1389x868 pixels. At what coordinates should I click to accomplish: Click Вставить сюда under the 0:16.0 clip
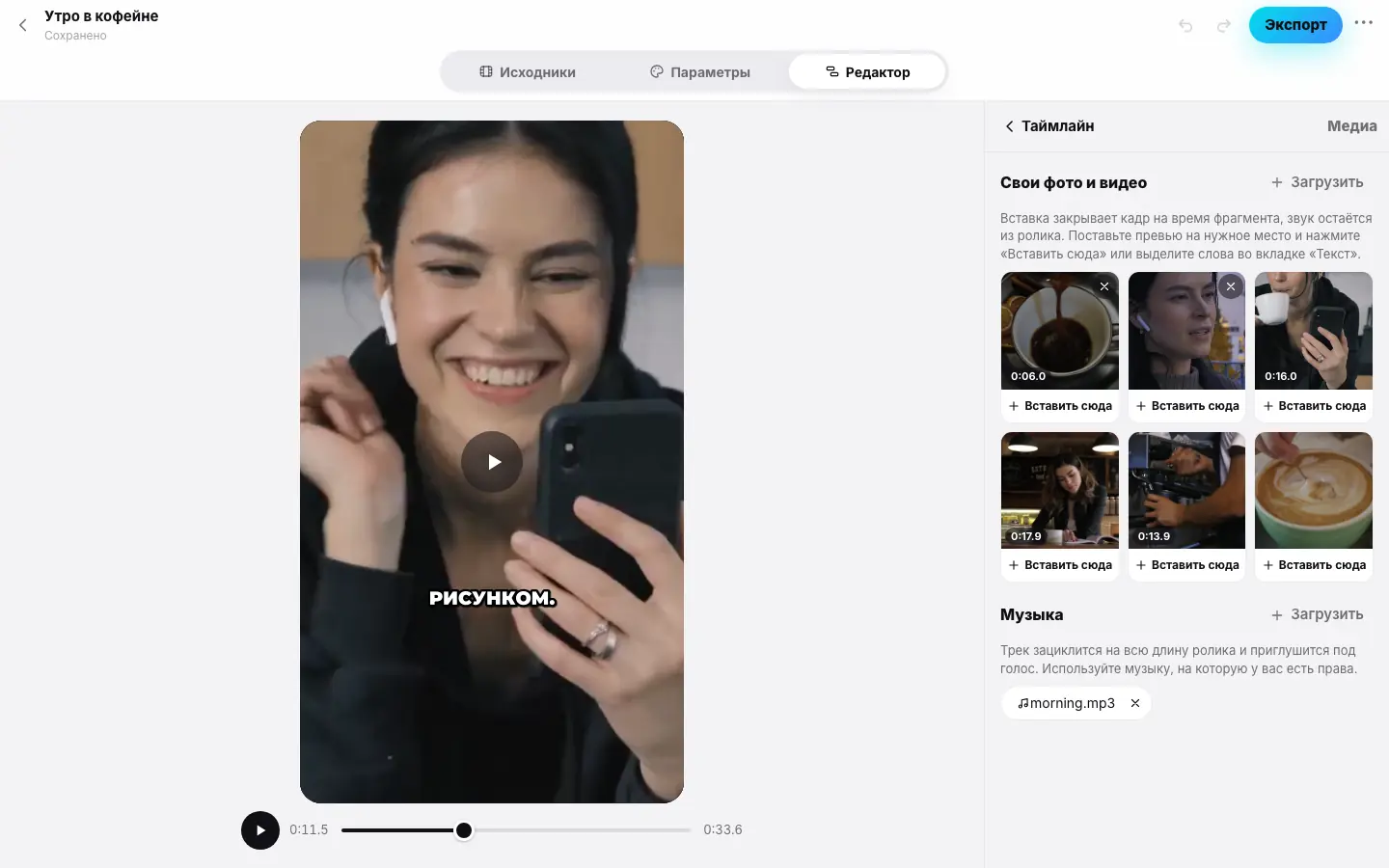tap(1314, 406)
